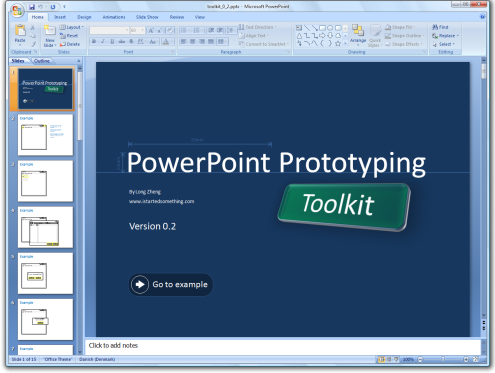Decrease font size with Shrink Font
The height and width of the screenshot is (373, 495).
coord(160,30)
